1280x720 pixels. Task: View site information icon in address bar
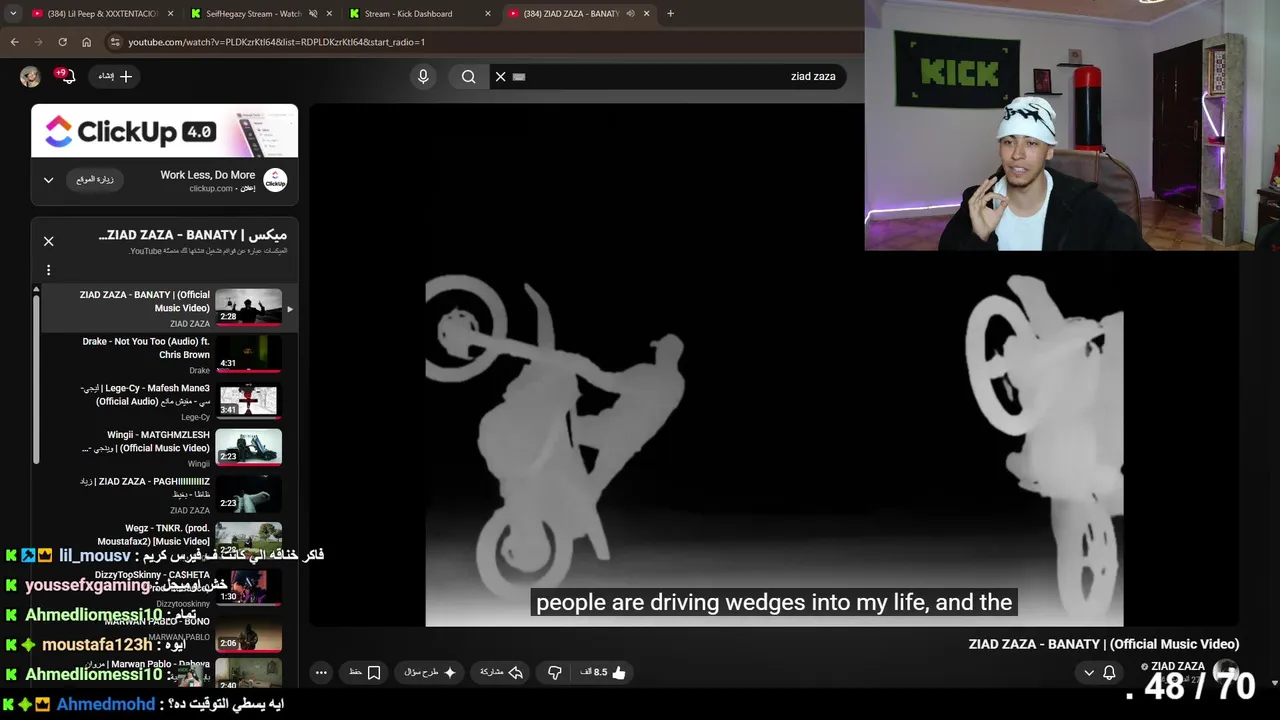[x=116, y=42]
